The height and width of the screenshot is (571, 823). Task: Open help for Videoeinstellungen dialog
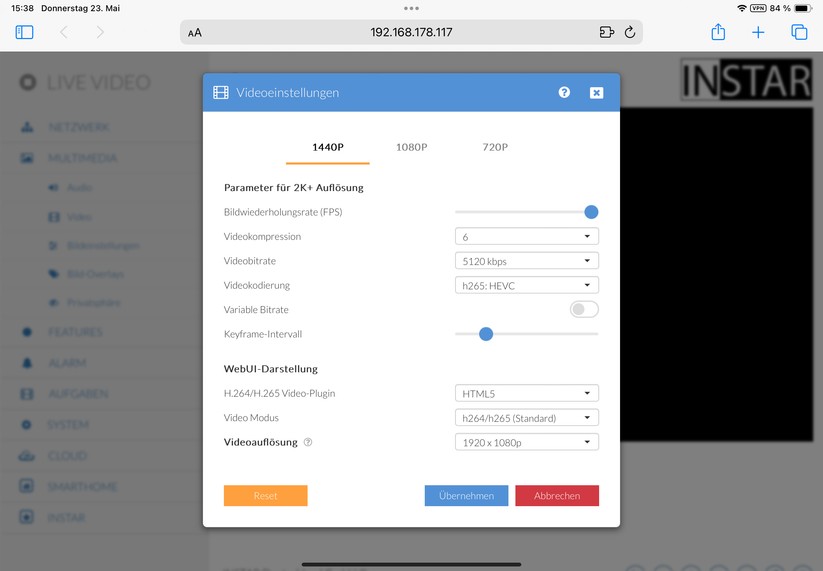(564, 92)
